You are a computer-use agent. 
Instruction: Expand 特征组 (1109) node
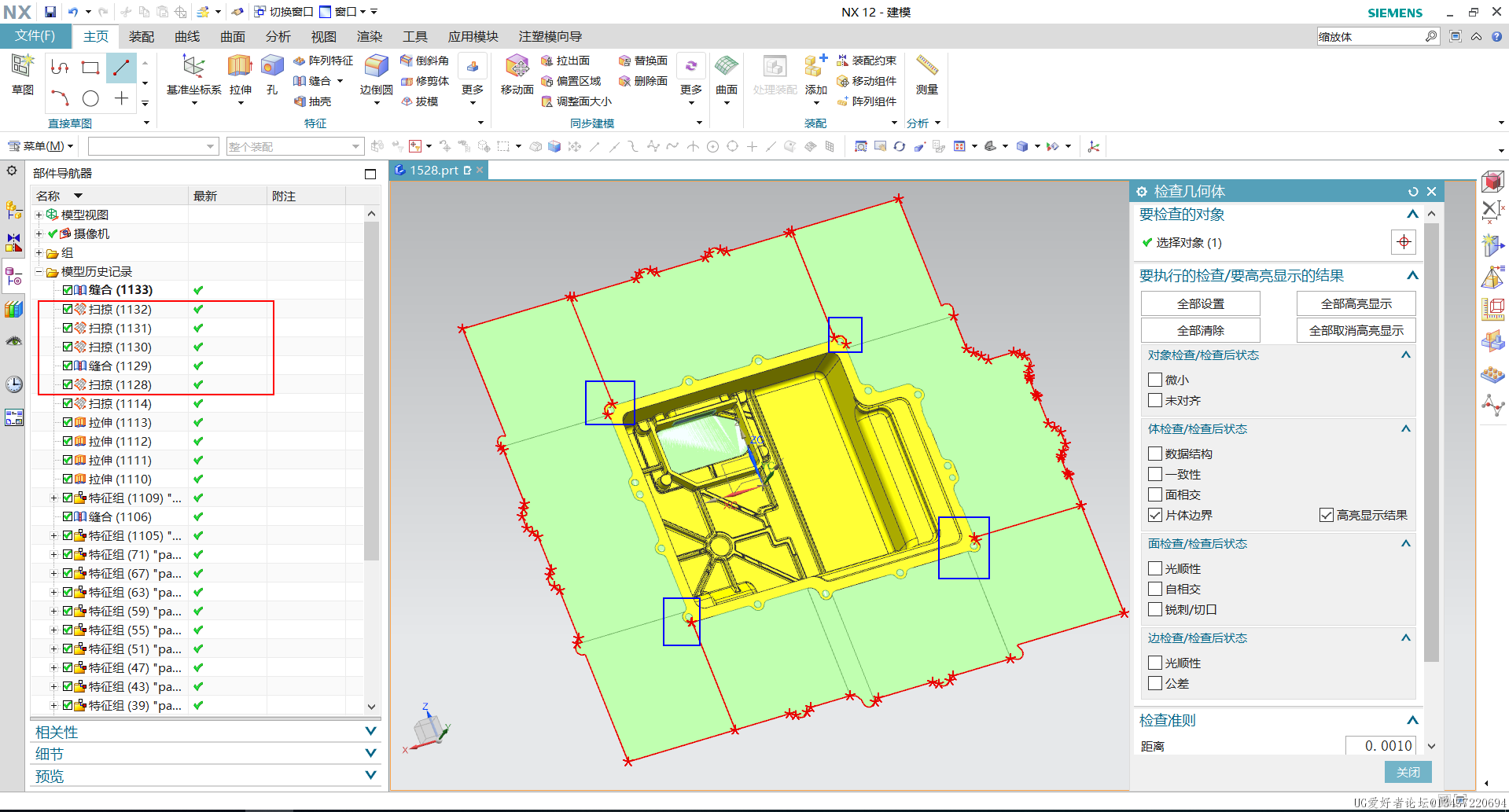pyautogui.click(x=53, y=498)
